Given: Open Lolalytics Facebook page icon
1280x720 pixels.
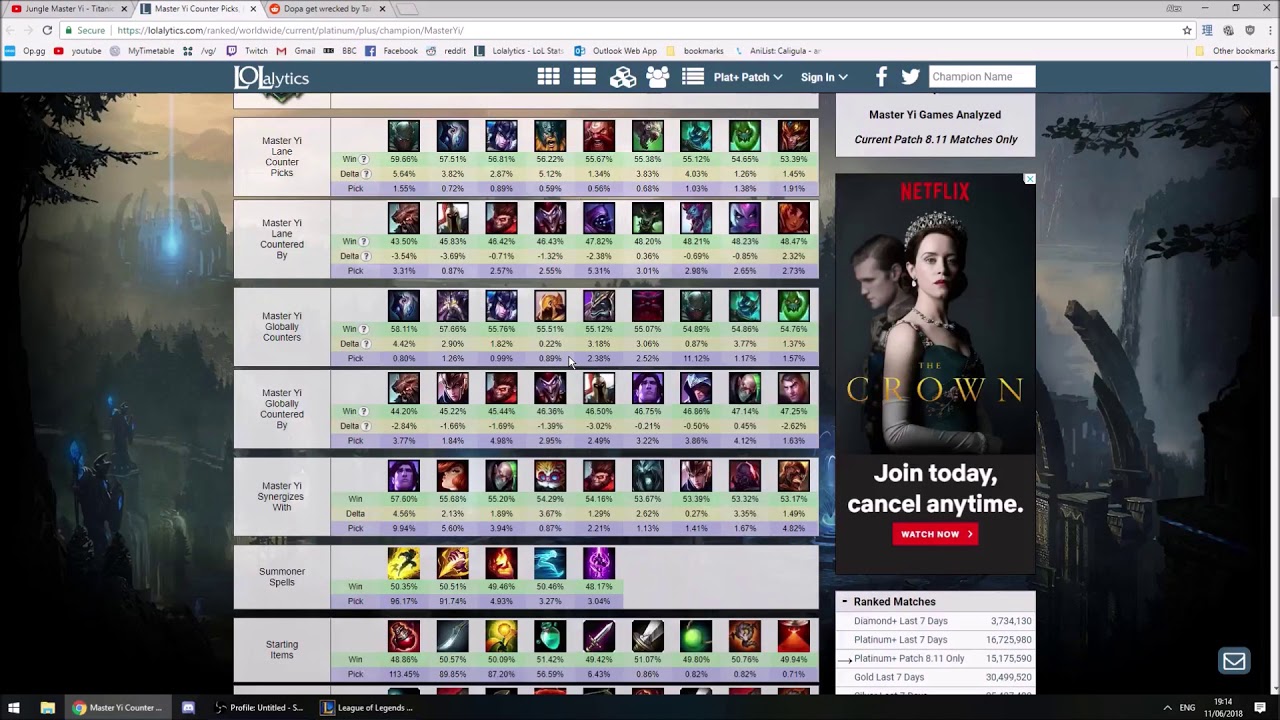Looking at the screenshot, I should [x=881, y=77].
